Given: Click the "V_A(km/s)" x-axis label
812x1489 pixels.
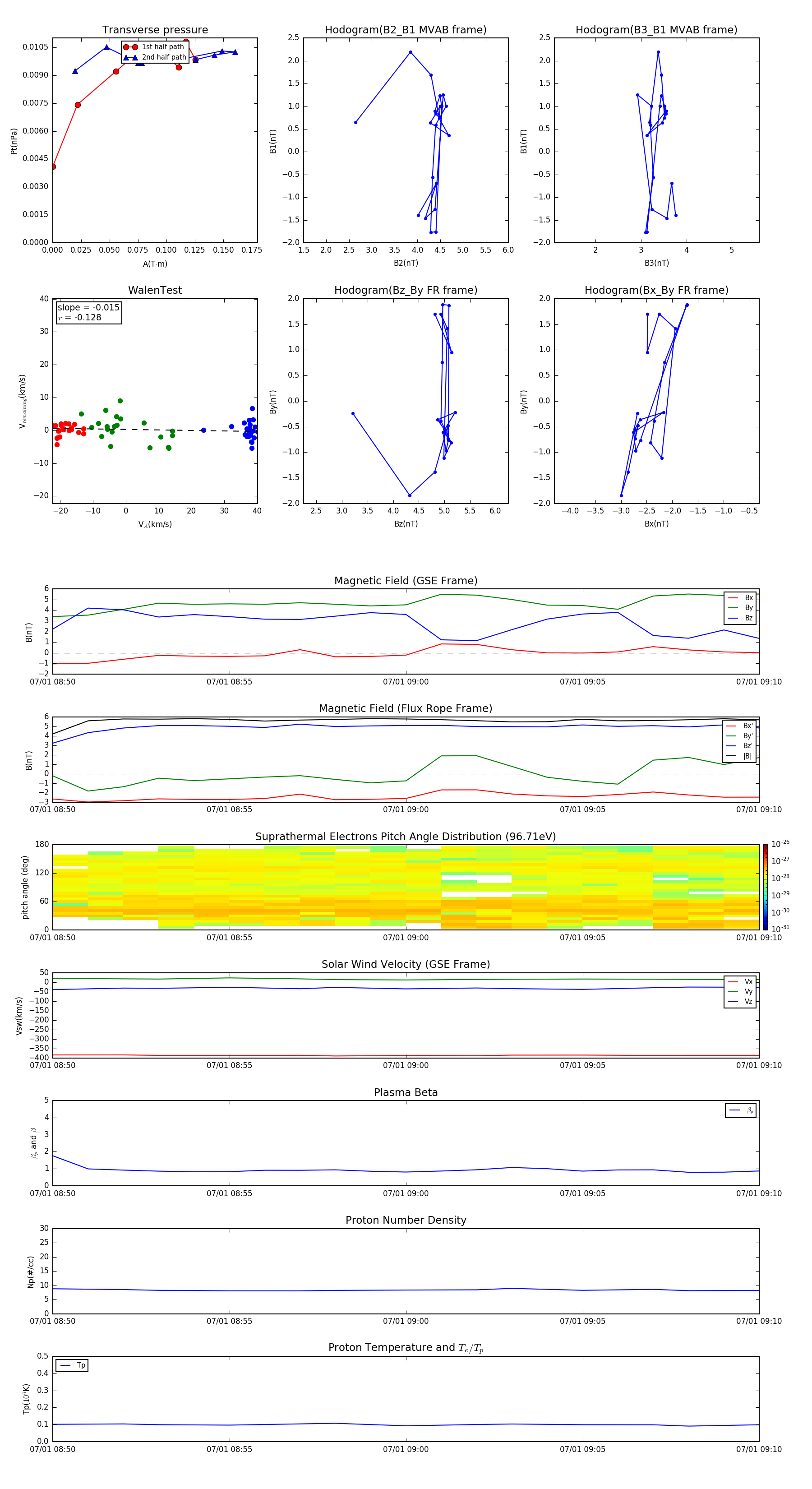Looking at the screenshot, I should click(x=155, y=524).
